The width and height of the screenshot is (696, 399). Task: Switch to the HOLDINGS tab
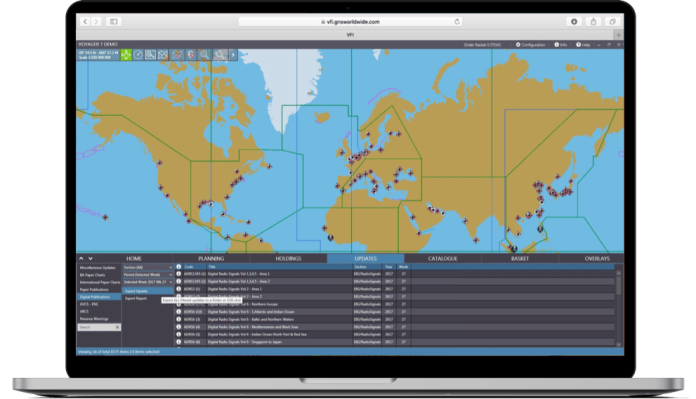tap(288, 258)
